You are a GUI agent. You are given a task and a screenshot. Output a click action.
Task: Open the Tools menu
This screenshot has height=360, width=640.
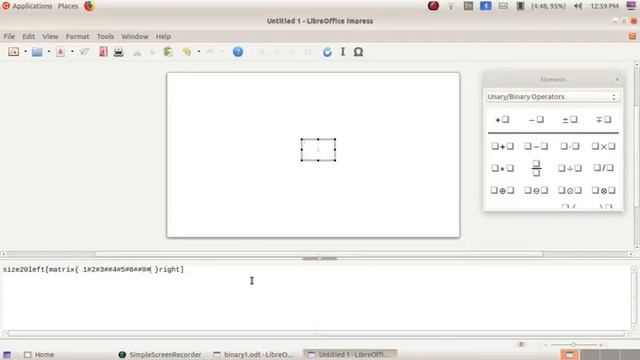tap(105, 36)
